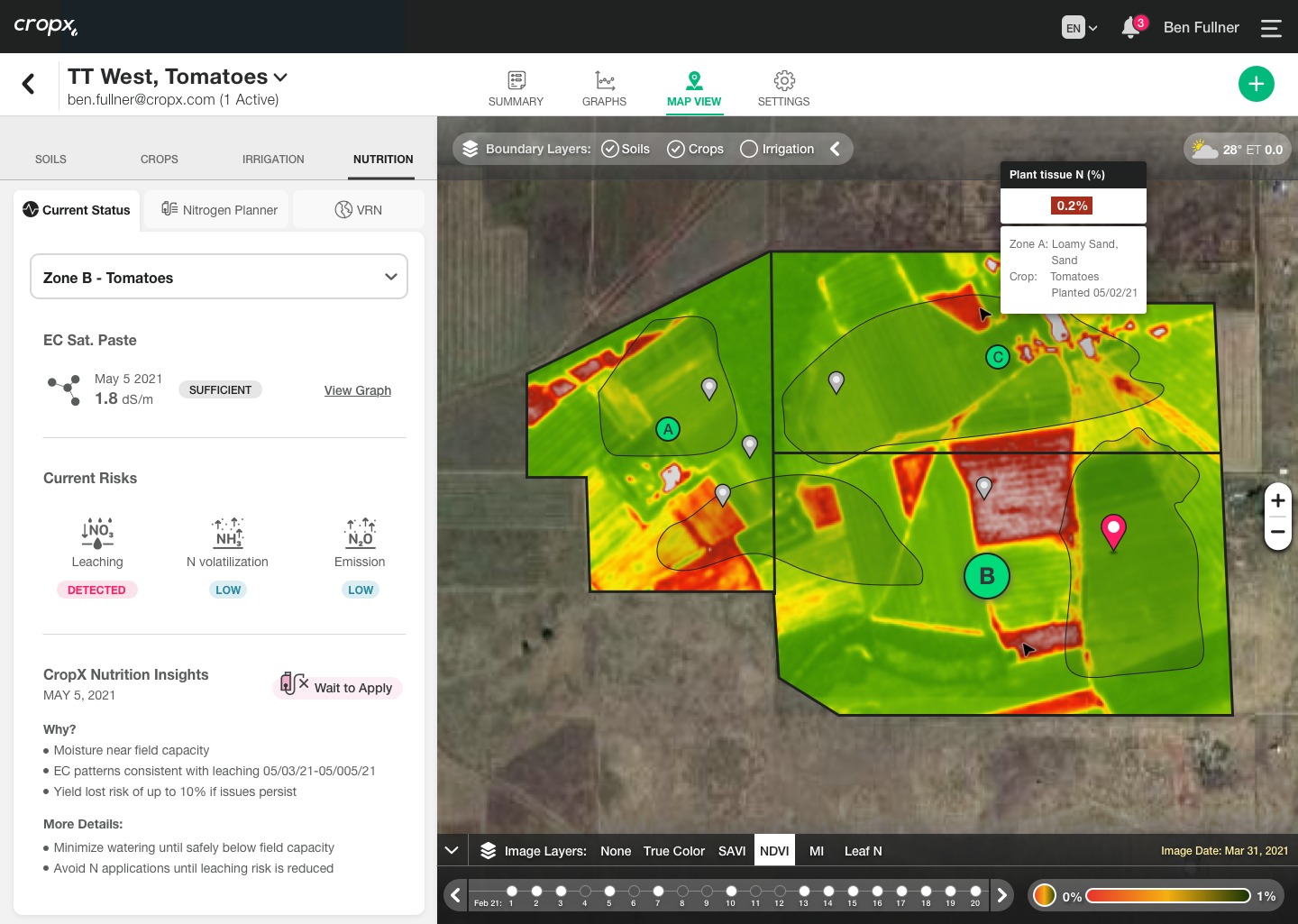Click the green add plus button
Screen dimensions: 1298x924
pyautogui.click(x=1257, y=84)
